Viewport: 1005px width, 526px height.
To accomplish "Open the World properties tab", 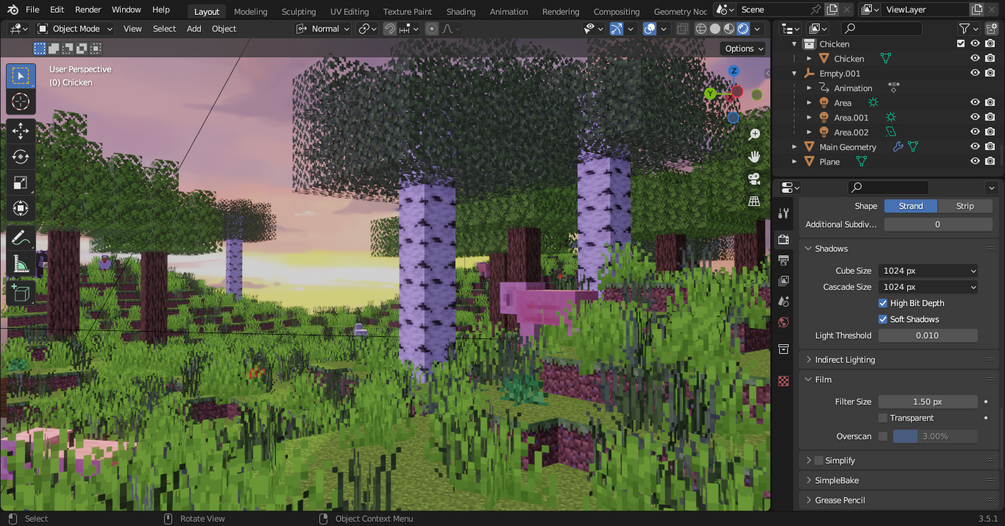I will (783, 322).
